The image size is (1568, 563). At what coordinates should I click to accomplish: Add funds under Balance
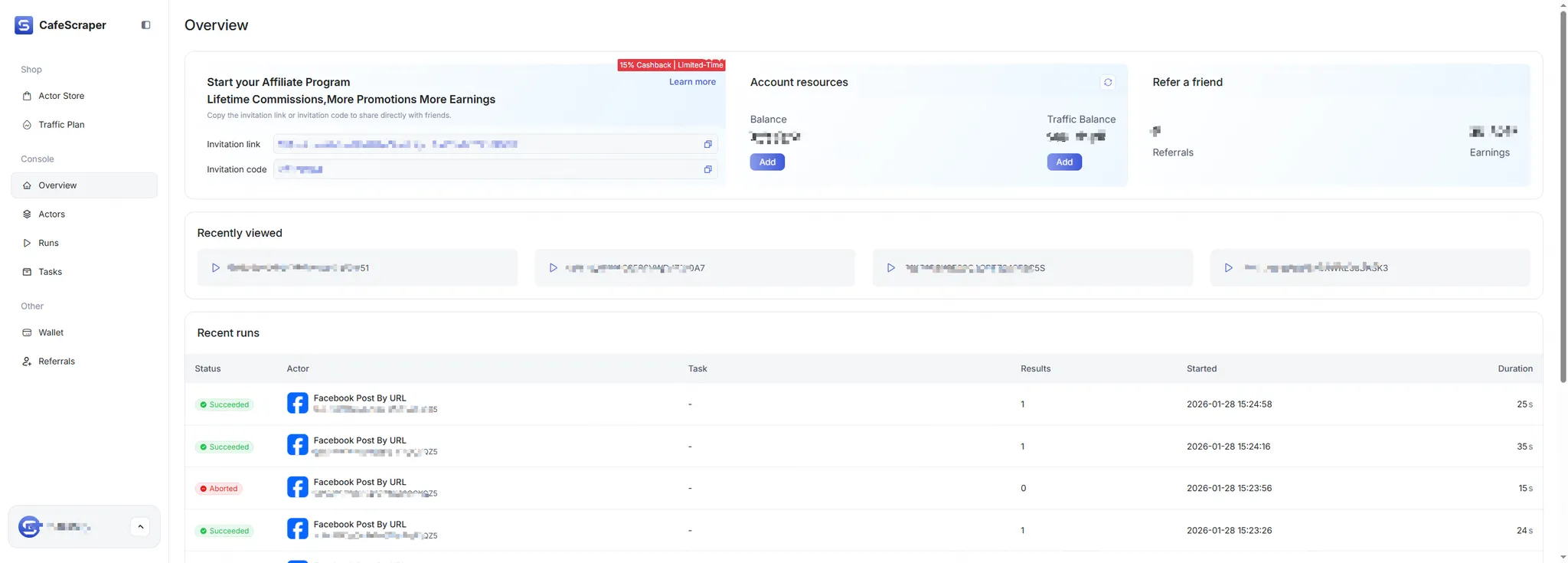(767, 162)
